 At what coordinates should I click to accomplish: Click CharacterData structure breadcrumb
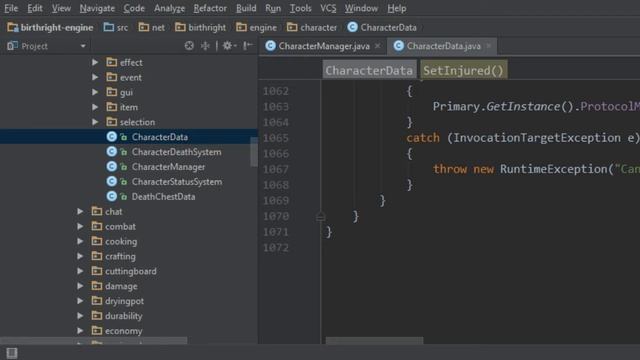369,70
